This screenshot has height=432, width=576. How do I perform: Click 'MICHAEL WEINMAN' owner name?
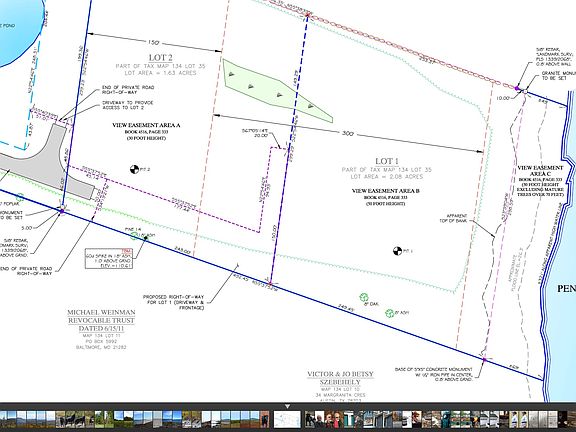(x=101, y=312)
